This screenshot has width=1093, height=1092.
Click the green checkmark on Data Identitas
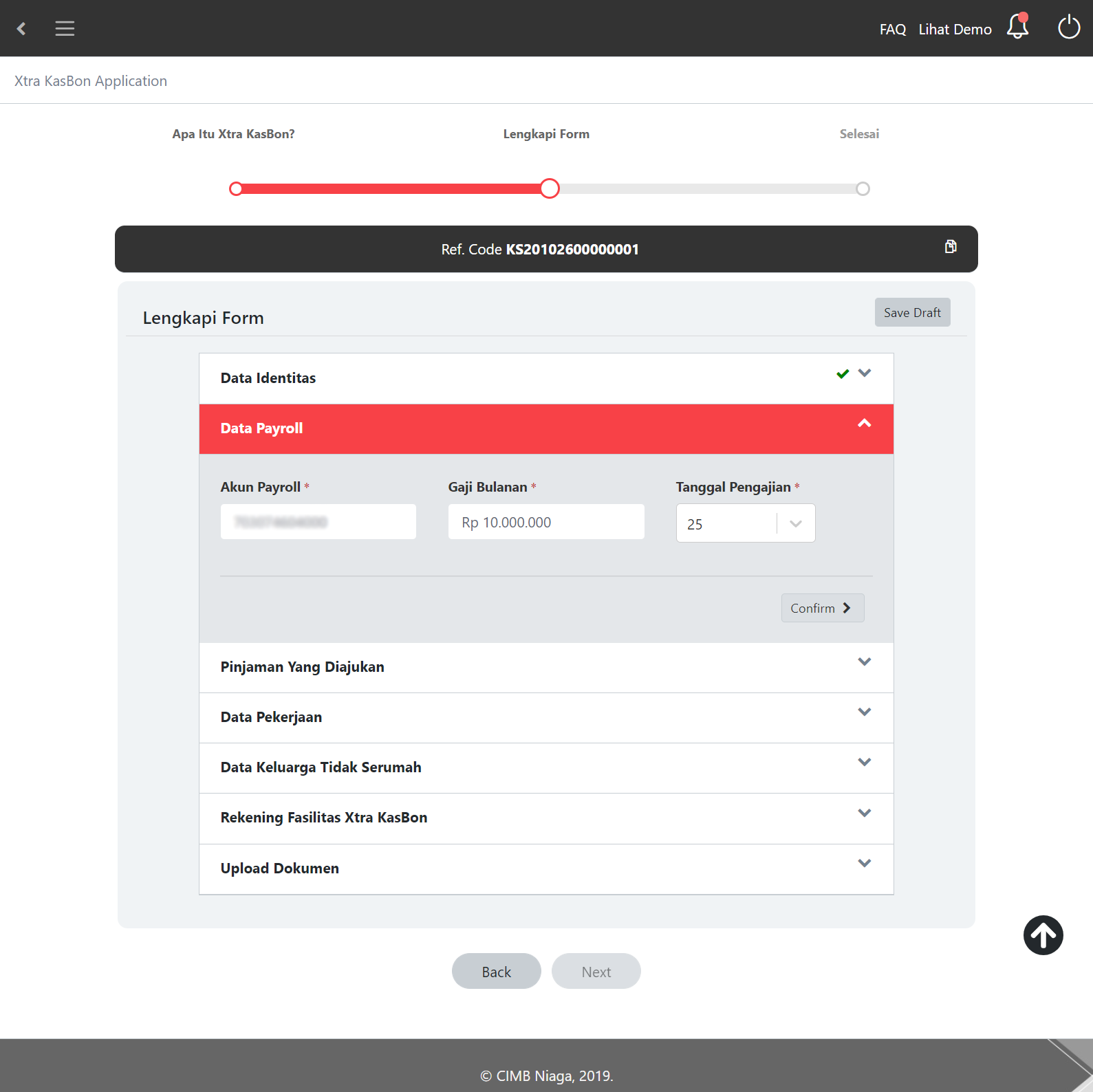point(843,374)
